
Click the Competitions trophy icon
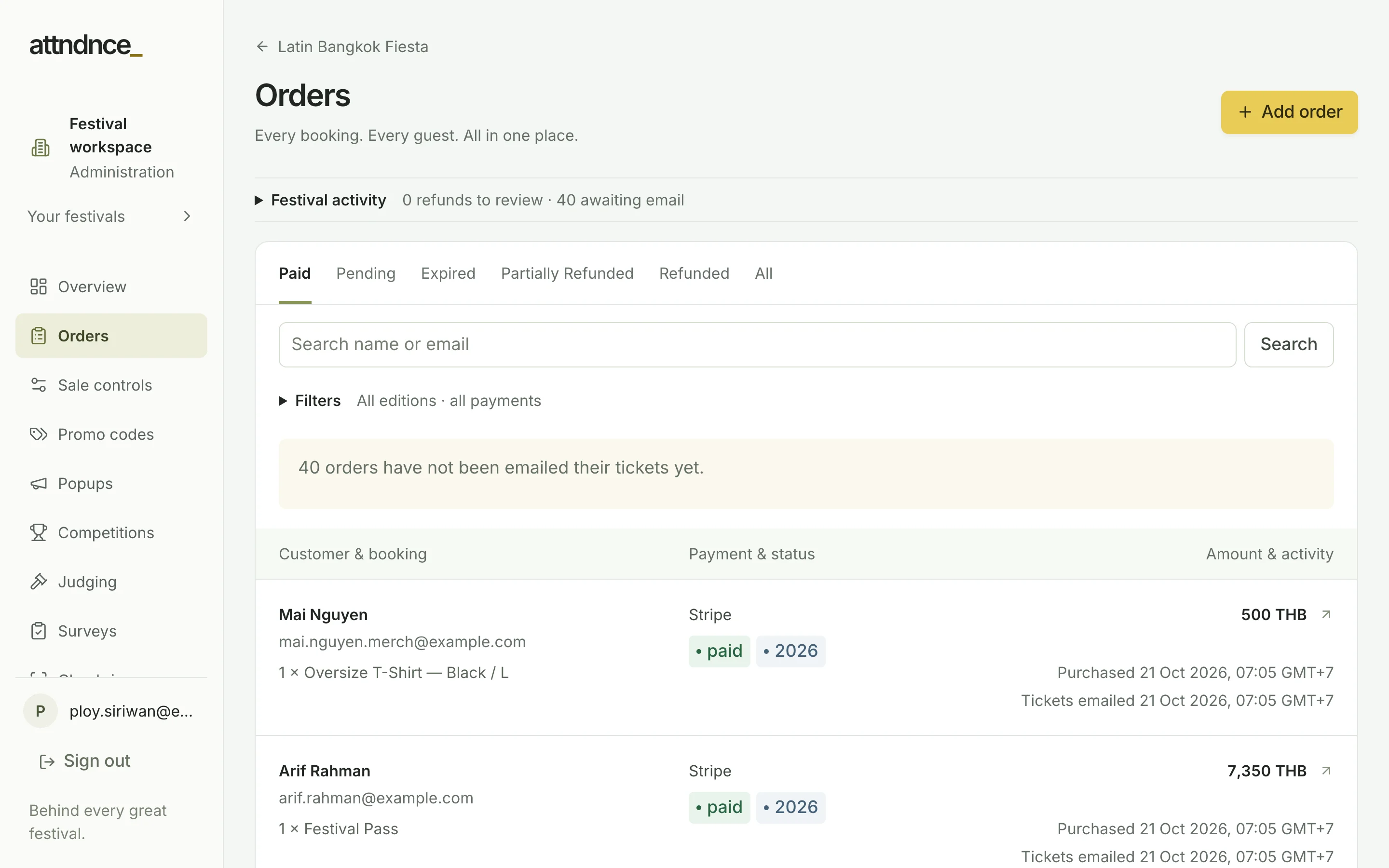39,533
